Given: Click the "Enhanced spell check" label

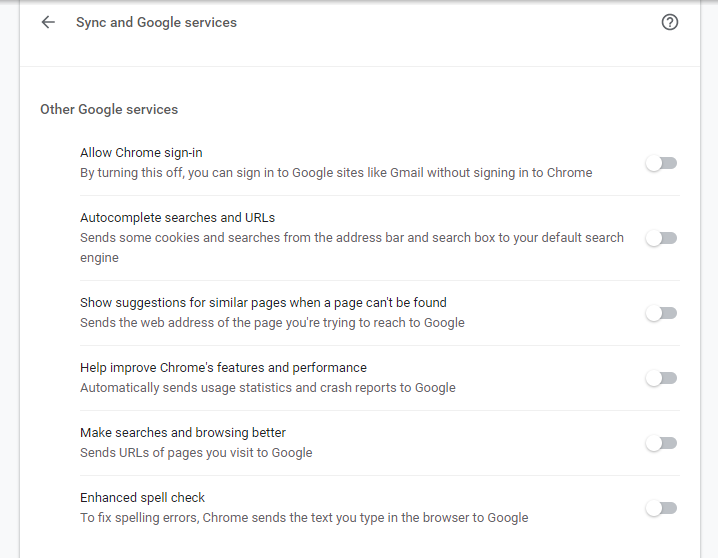Looking at the screenshot, I should 142,497.
